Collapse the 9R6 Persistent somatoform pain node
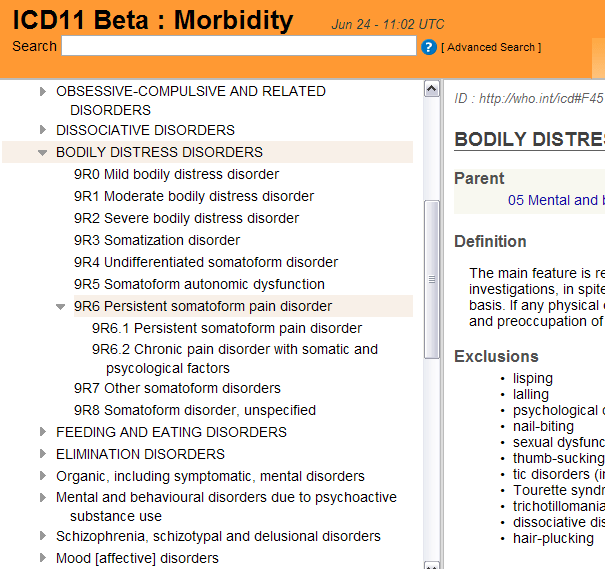The height and width of the screenshot is (577, 605). click(x=61, y=307)
